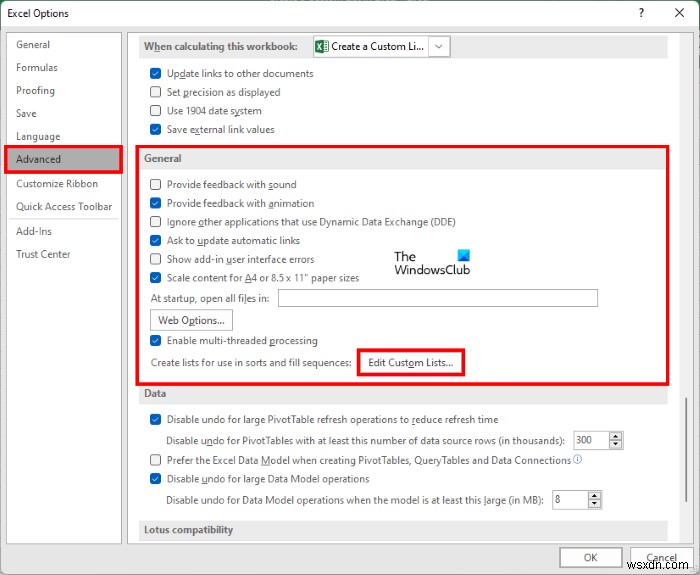The height and width of the screenshot is (575, 700).
Task: Toggle Disable undo for large Data Model operations
Action: coord(155,479)
